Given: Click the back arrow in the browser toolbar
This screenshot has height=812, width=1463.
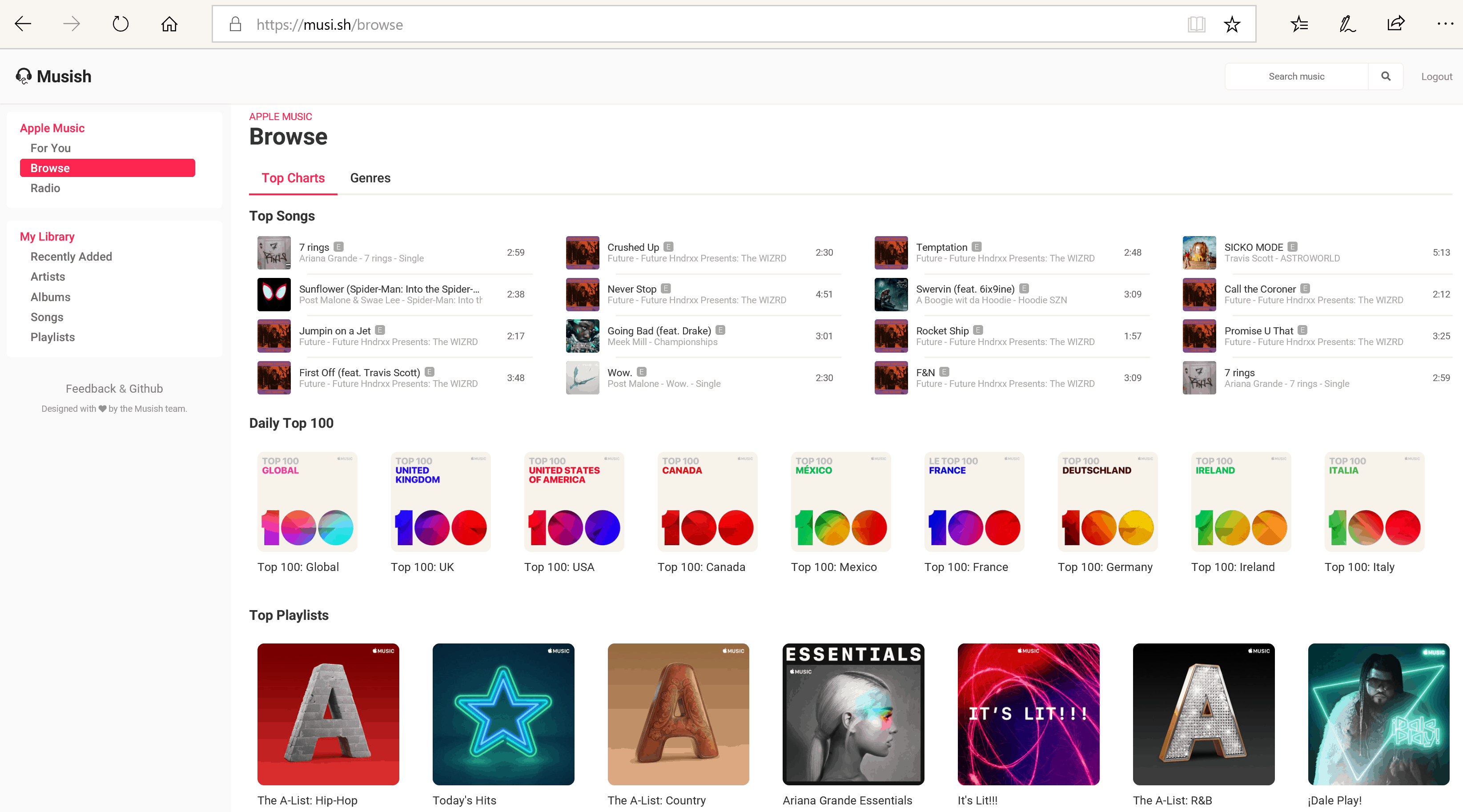Looking at the screenshot, I should [x=23, y=24].
